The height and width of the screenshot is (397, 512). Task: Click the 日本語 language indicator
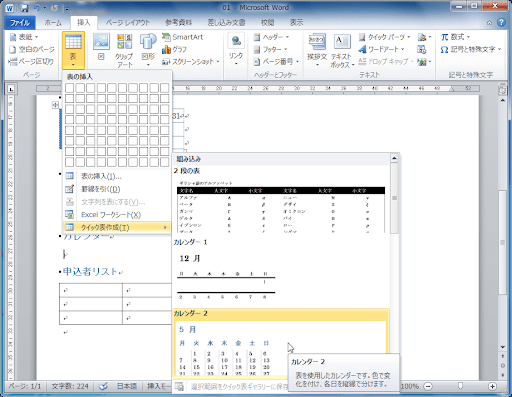point(127,386)
